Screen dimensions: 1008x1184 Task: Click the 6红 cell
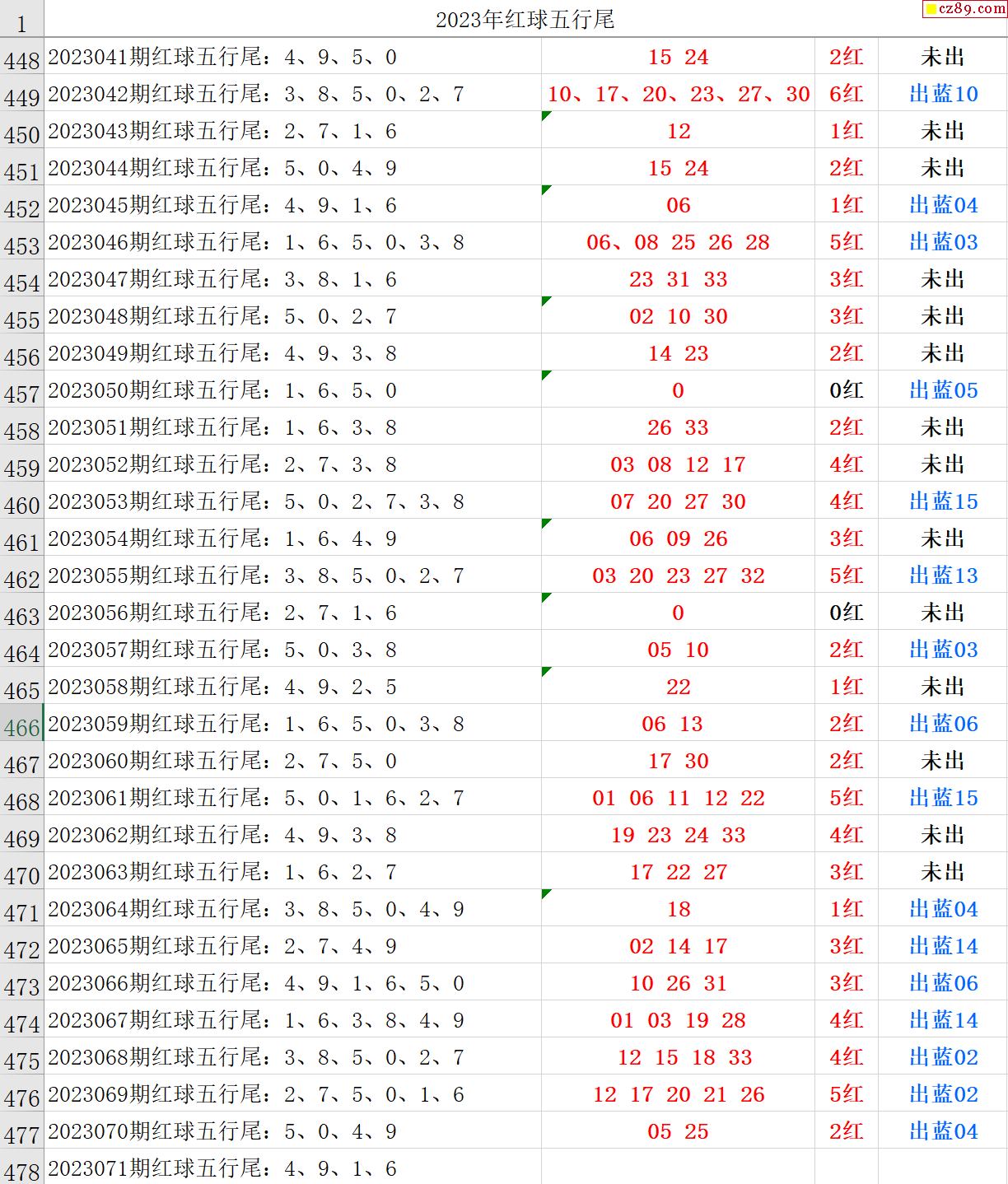[846, 94]
